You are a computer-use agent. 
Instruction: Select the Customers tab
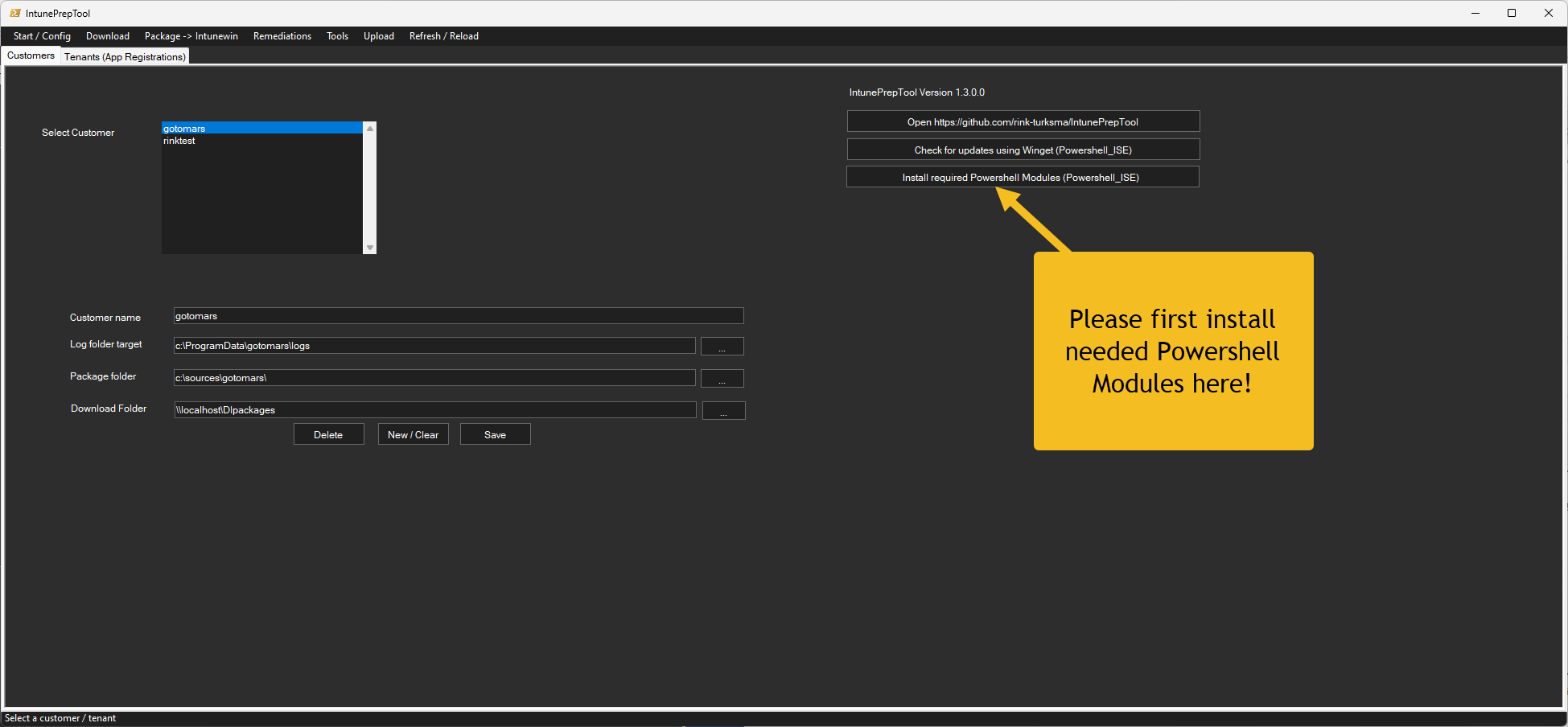31,55
